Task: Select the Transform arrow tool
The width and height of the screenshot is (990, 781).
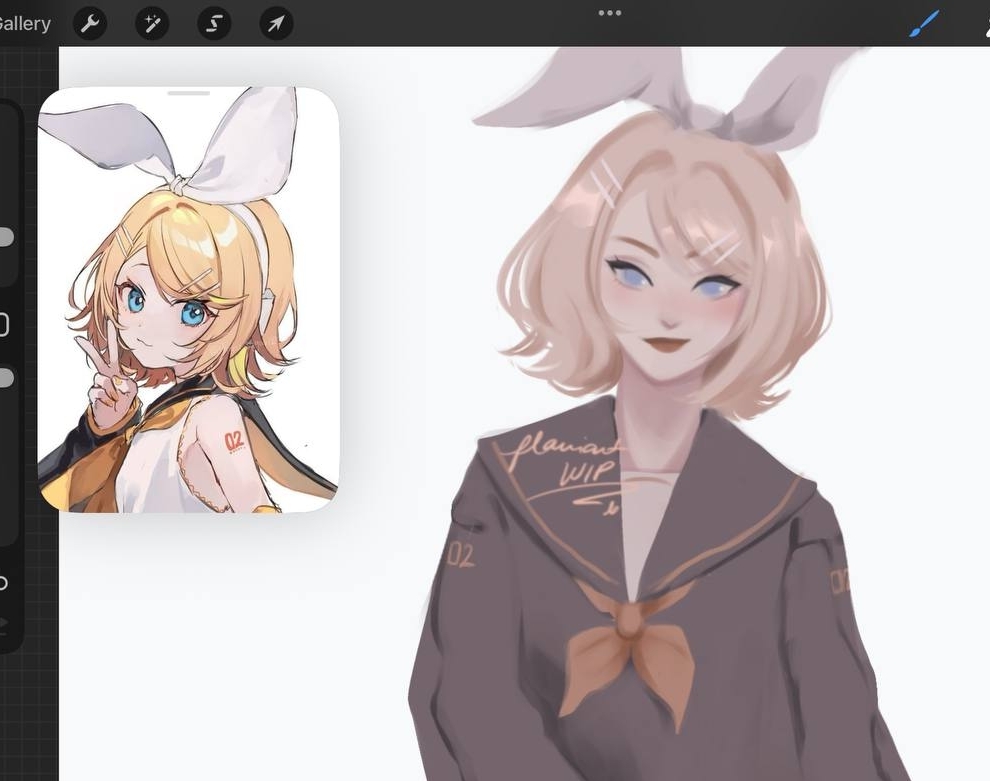Action: click(276, 24)
